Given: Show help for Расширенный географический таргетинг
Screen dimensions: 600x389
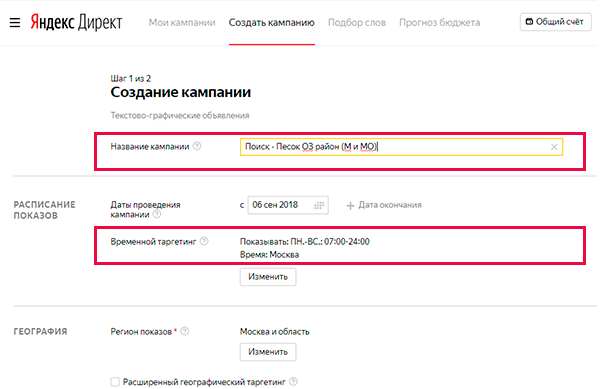Looking at the screenshot, I should (293, 381).
